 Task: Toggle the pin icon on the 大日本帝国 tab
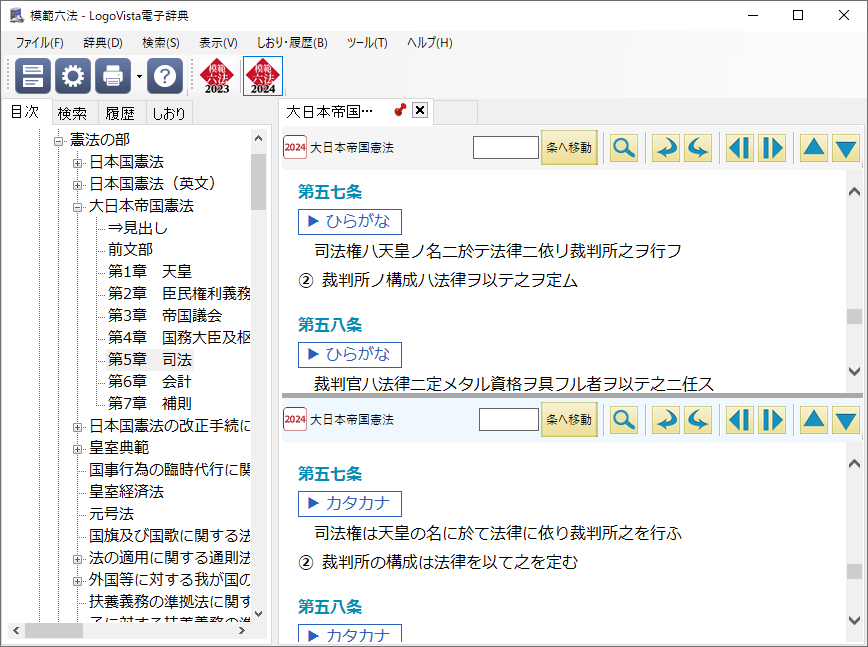point(400,110)
